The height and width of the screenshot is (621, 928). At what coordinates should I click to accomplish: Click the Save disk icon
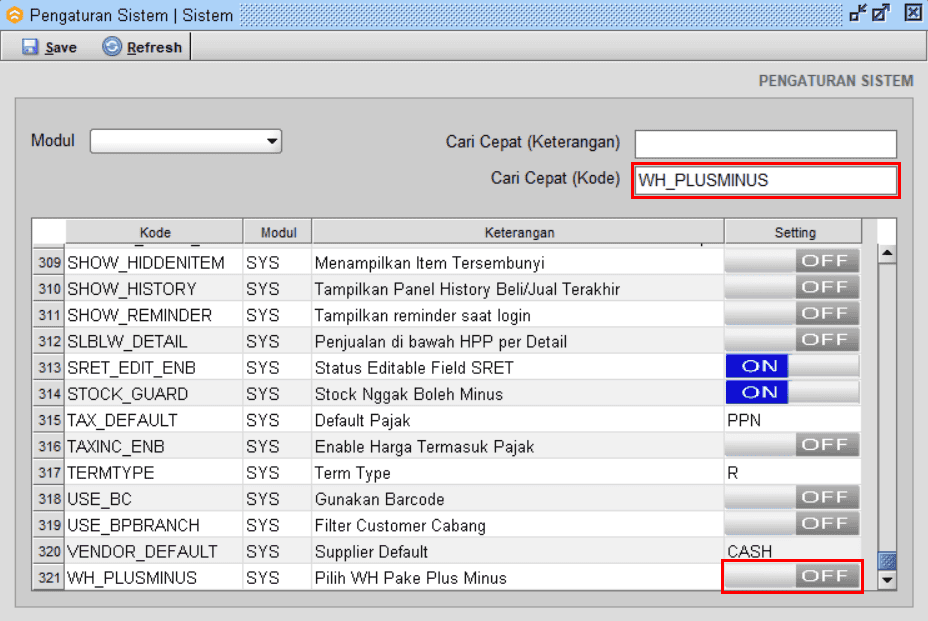point(30,47)
